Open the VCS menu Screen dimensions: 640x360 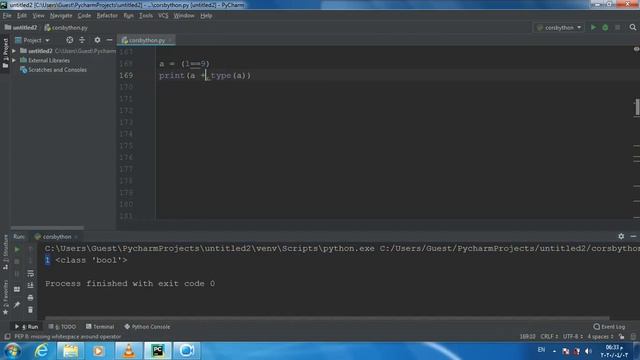pos(163,16)
